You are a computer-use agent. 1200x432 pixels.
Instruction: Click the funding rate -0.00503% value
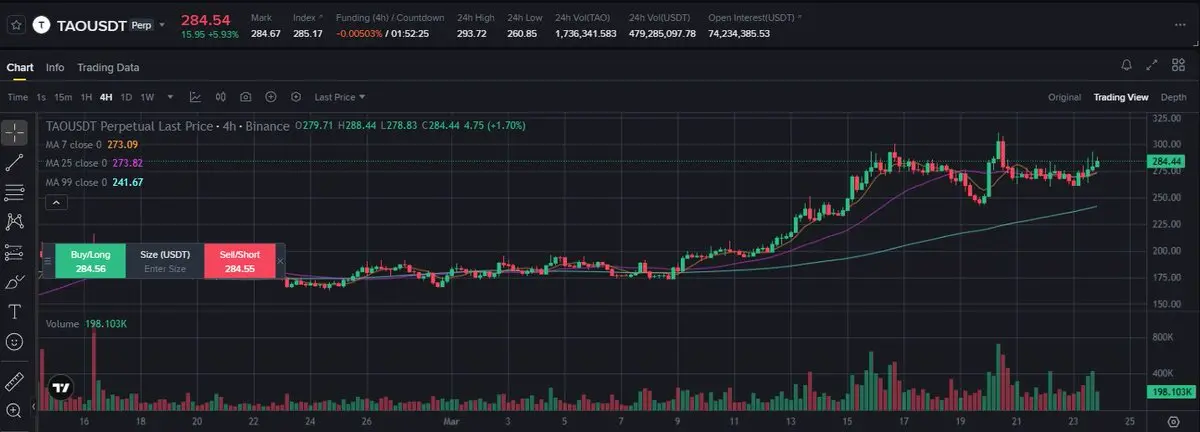(x=359, y=34)
